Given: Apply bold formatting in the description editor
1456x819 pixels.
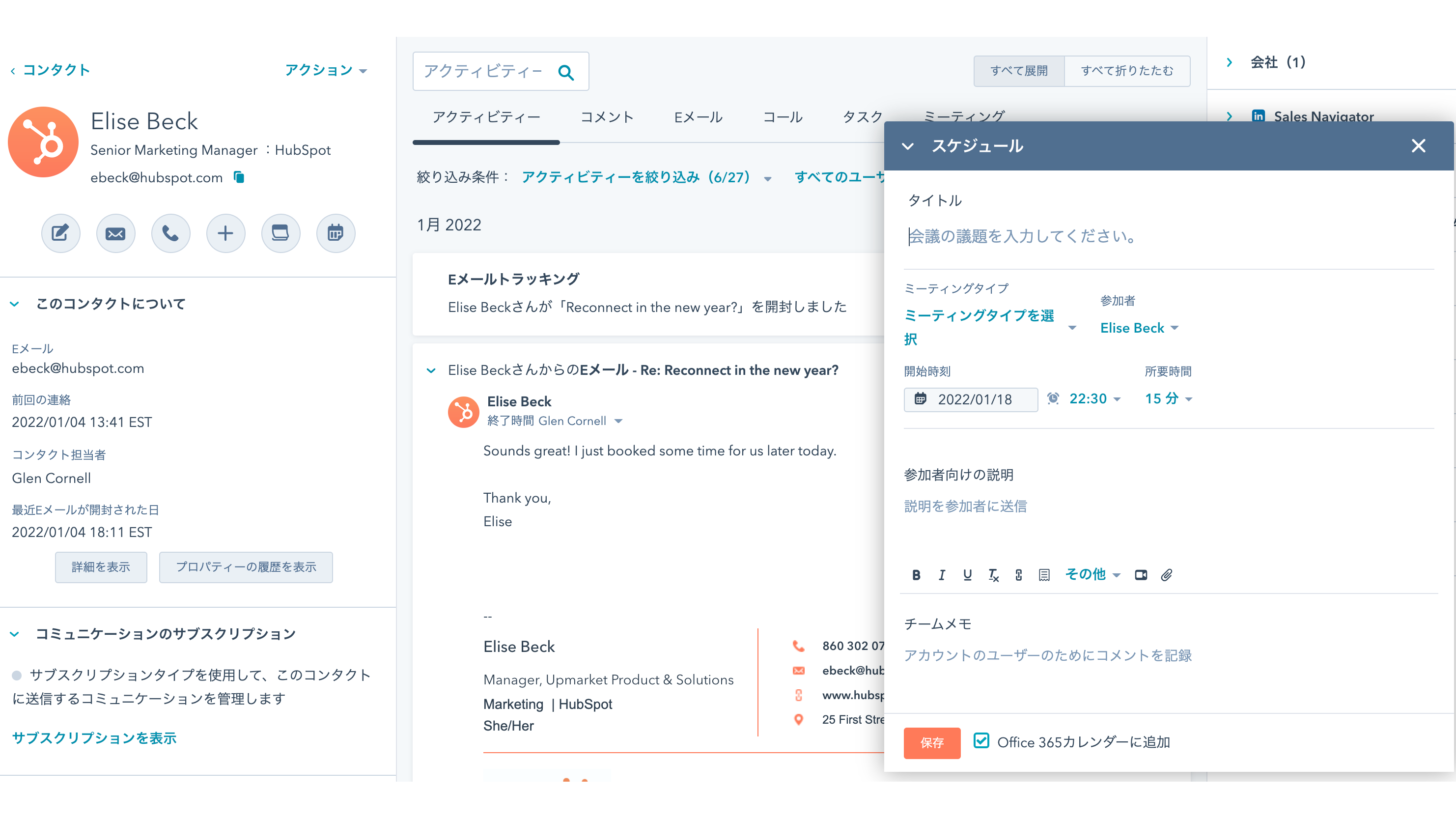Looking at the screenshot, I should click(x=916, y=575).
